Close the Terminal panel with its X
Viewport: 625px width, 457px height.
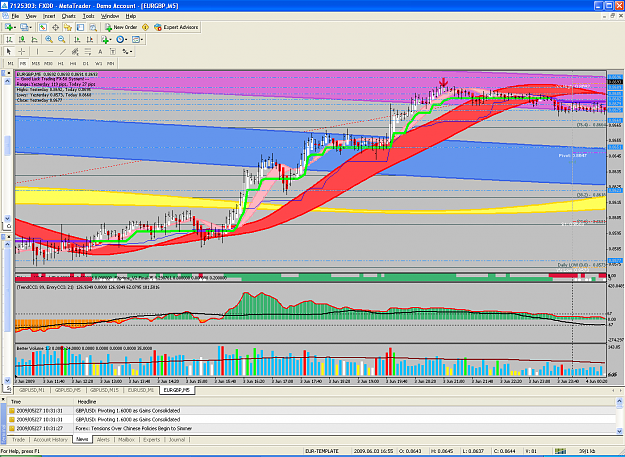[3, 399]
